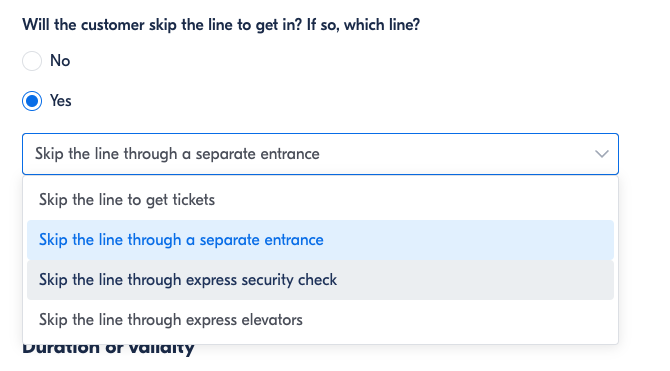Choose "Skip the line through express security check"

click(320, 280)
